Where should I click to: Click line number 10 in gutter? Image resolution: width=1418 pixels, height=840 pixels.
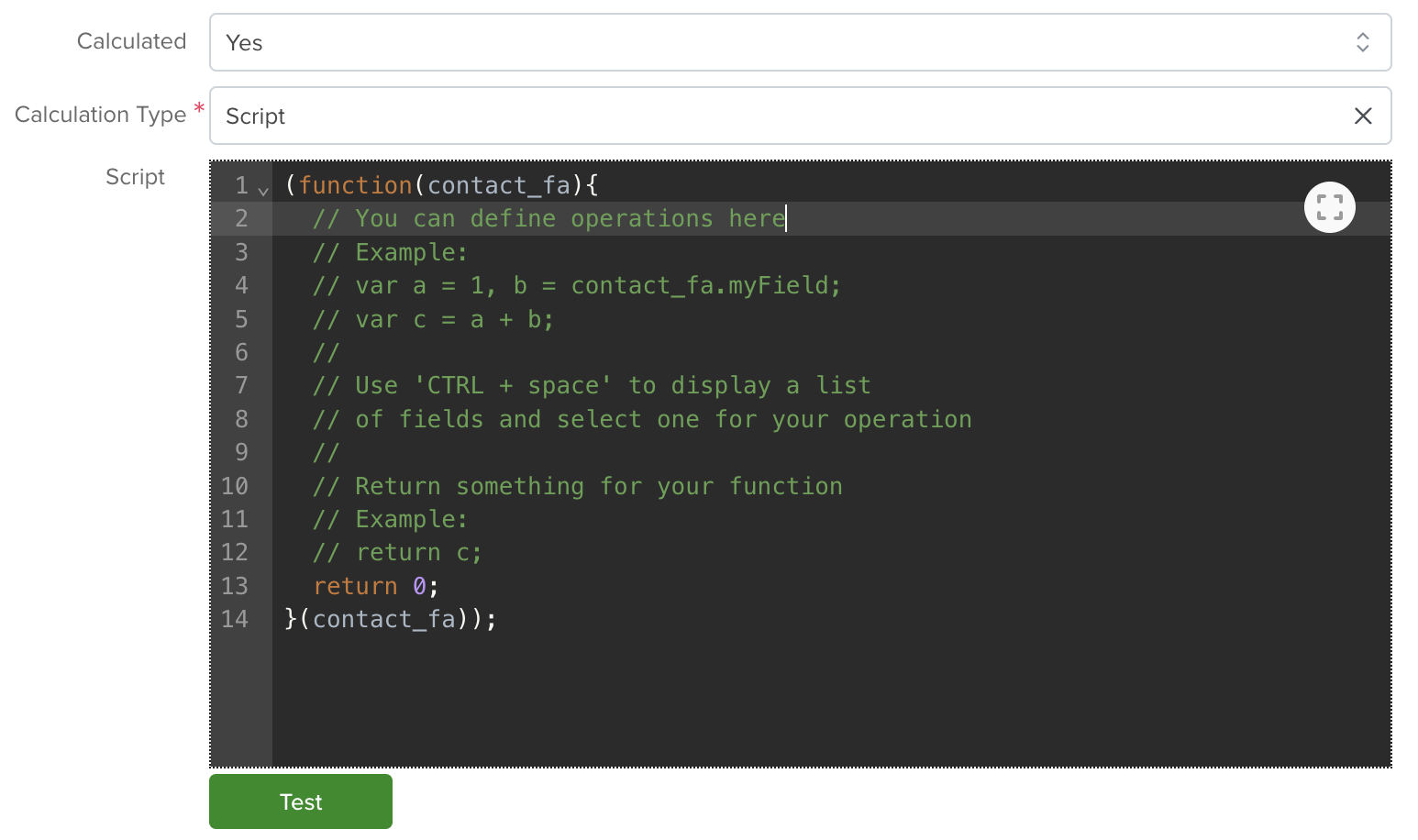click(235, 486)
